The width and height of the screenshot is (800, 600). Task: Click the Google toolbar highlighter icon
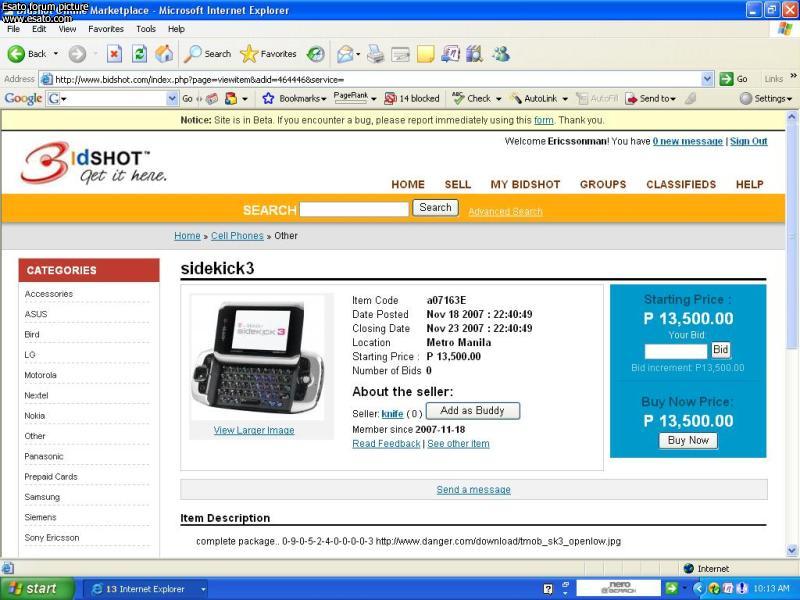click(691, 98)
